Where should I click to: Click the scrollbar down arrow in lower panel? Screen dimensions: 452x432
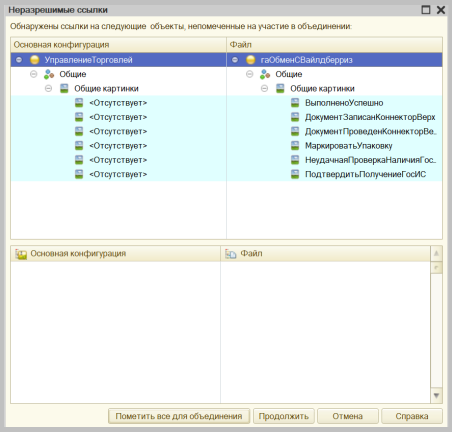436,396
